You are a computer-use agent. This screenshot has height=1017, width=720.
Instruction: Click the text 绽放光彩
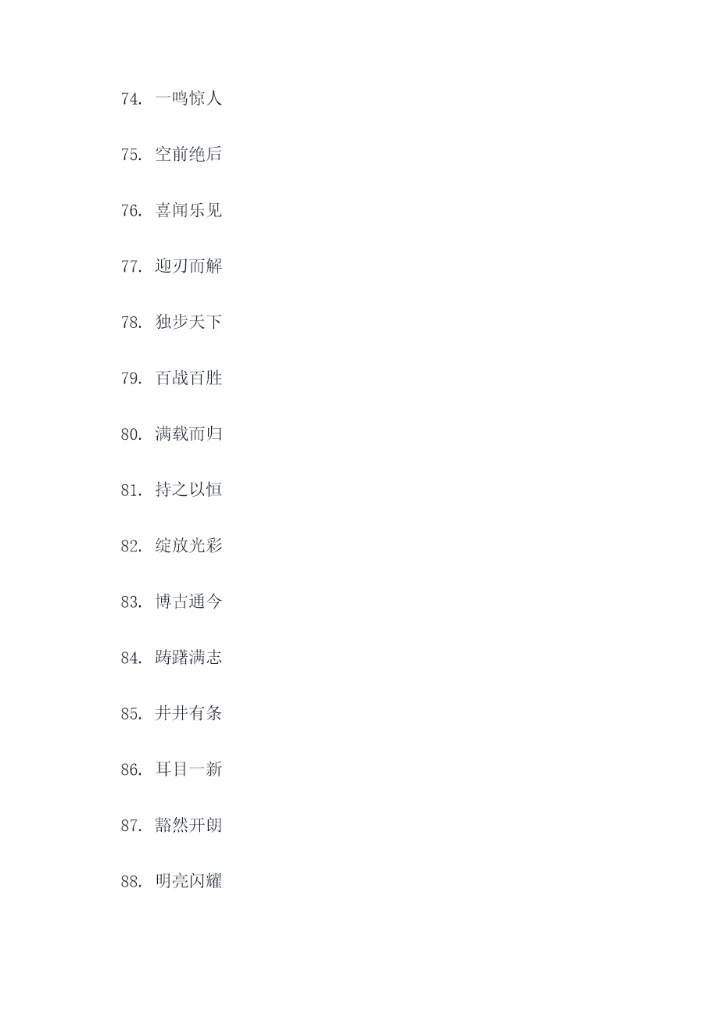tap(188, 547)
